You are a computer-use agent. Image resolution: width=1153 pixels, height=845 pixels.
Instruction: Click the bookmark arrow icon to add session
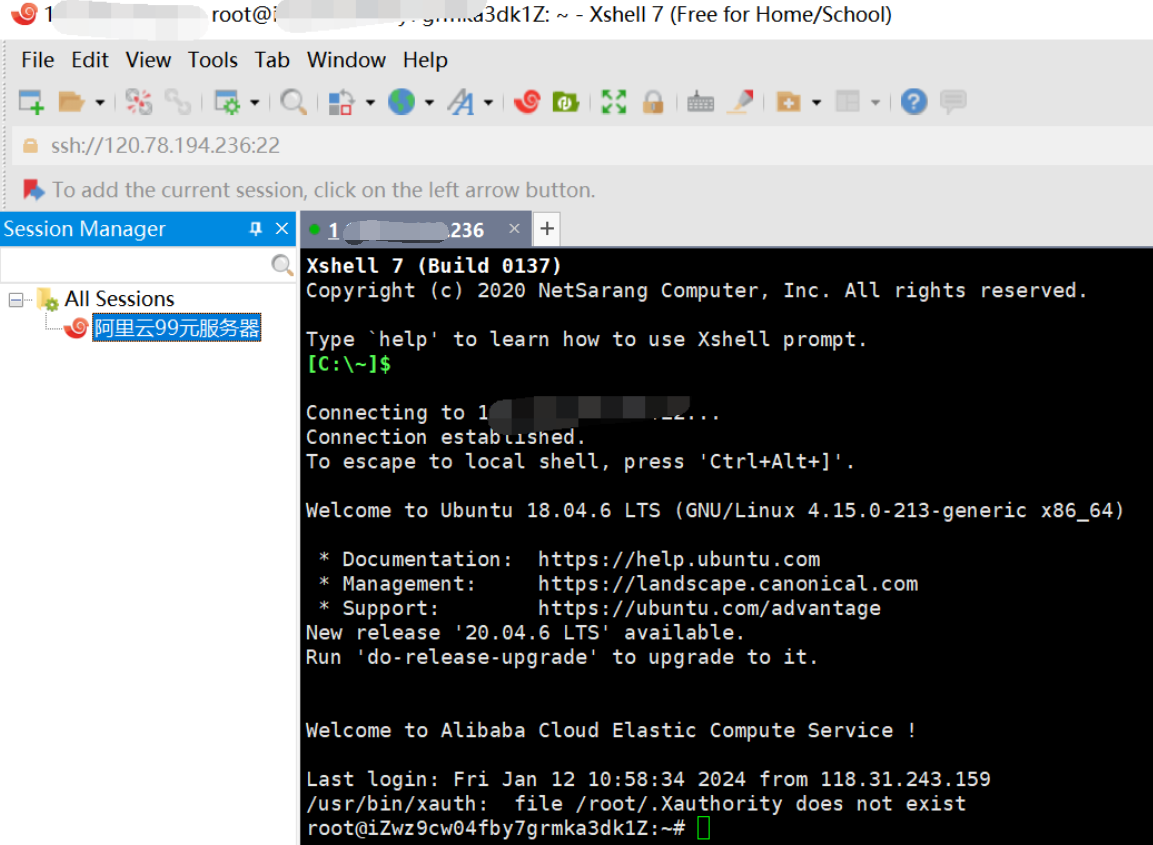coord(33,190)
